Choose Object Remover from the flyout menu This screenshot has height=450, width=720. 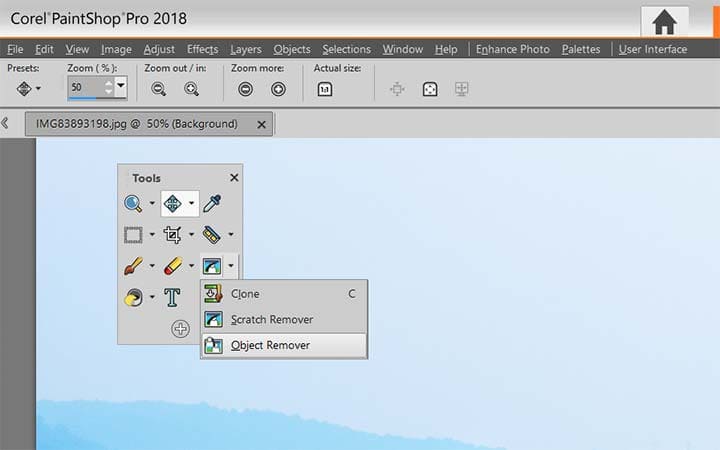point(284,345)
